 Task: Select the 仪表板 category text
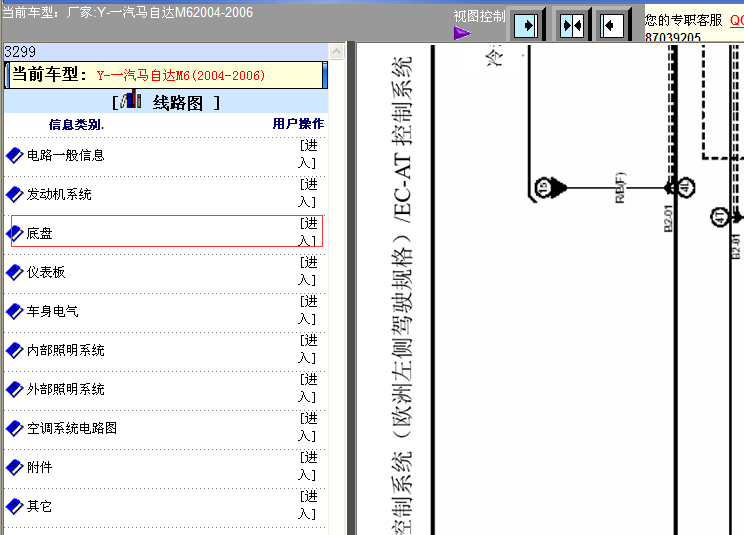(x=46, y=272)
